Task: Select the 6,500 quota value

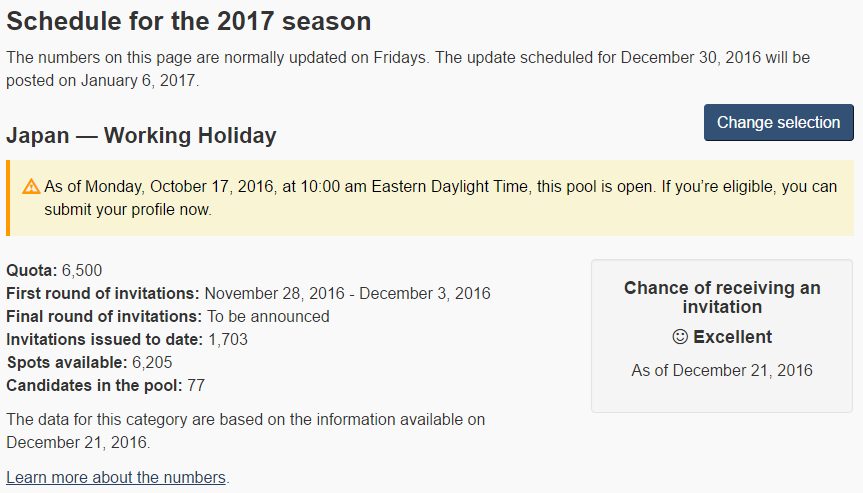Action: [x=82, y=270]
